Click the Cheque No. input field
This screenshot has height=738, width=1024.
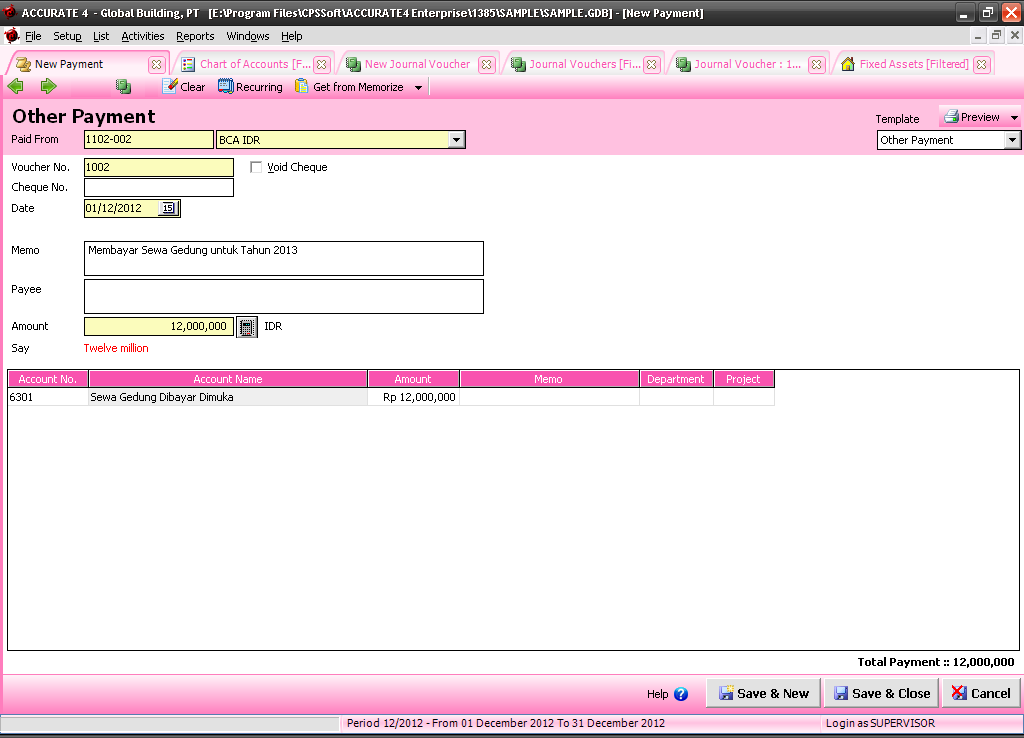[159, 188]
